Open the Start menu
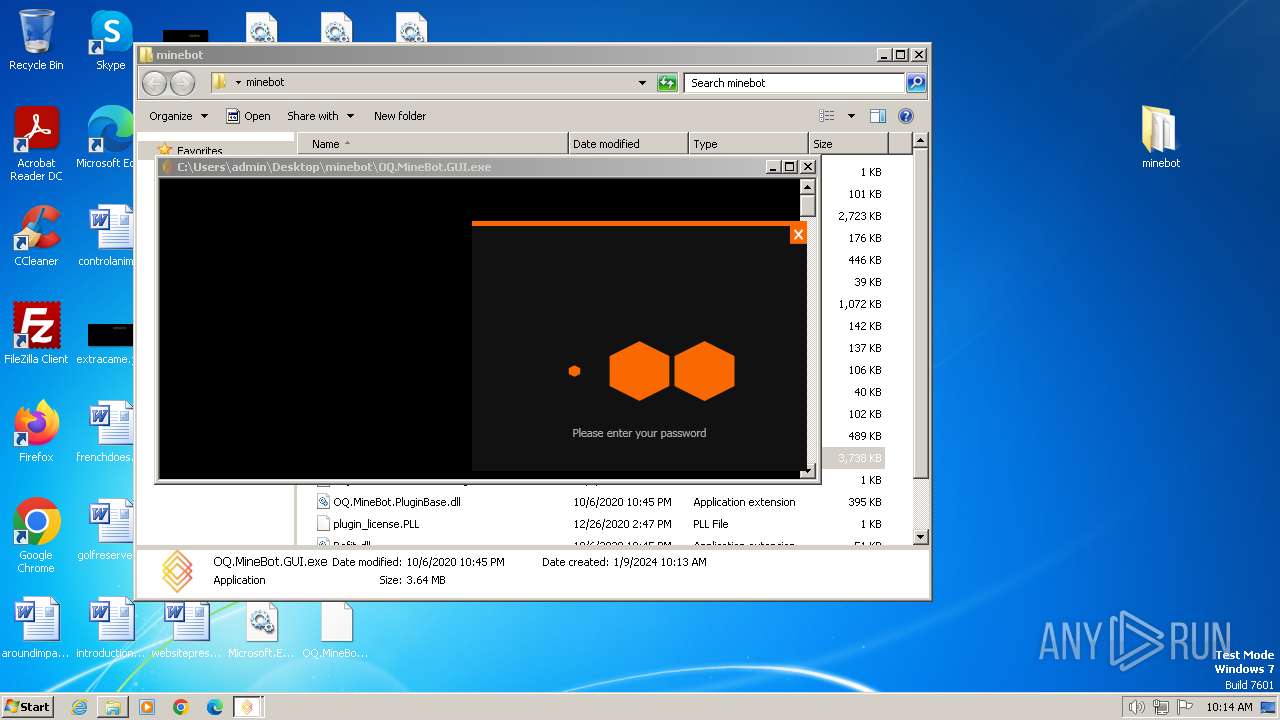The height and width of the screenshot is (720, 1280). click(x=27, y=706)
